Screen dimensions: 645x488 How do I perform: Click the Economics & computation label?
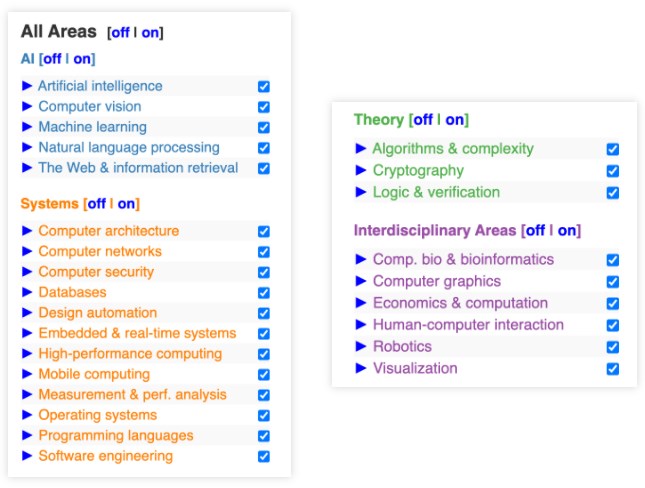point(460,303)
